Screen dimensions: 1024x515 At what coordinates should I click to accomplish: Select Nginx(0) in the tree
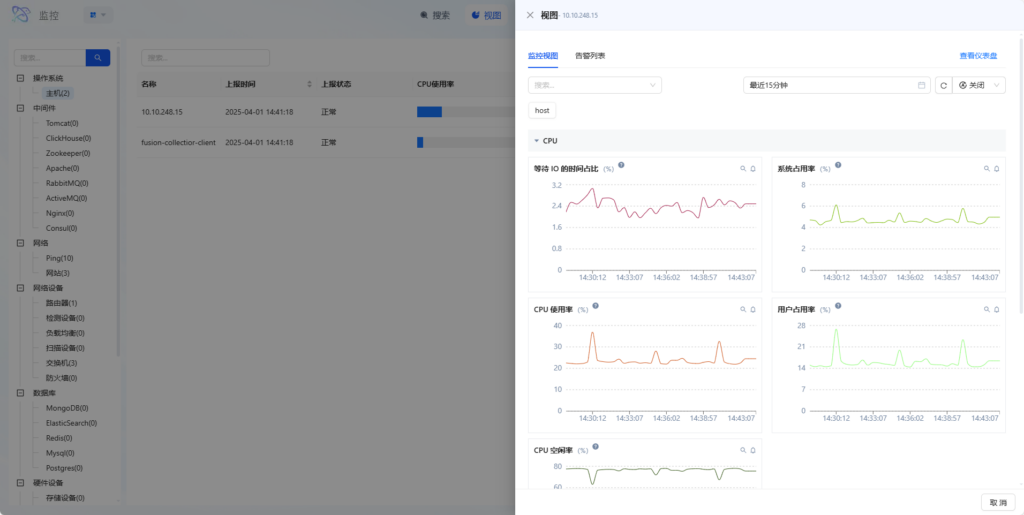(59, 213)
